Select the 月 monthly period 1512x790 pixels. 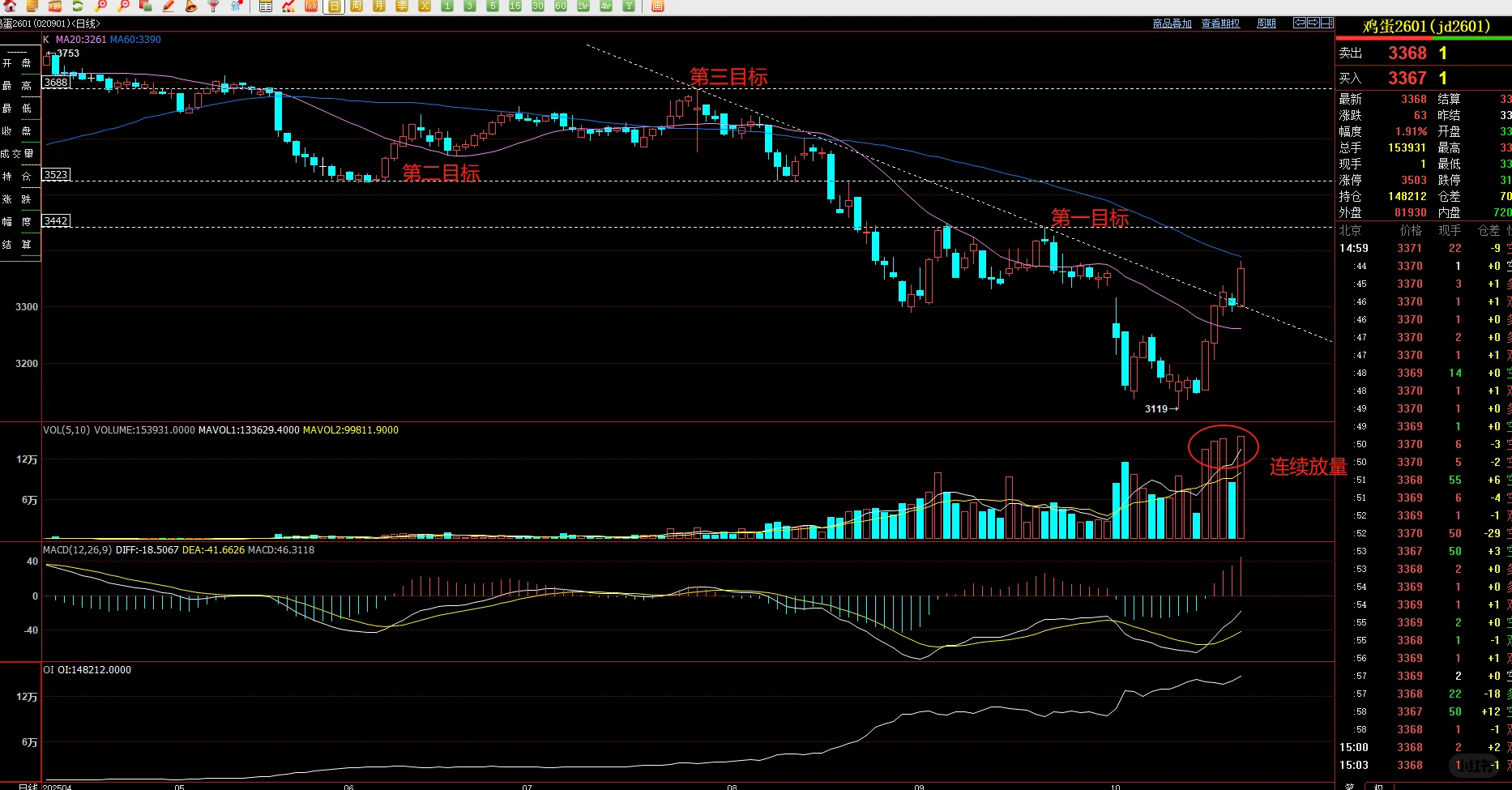[379, 6]
